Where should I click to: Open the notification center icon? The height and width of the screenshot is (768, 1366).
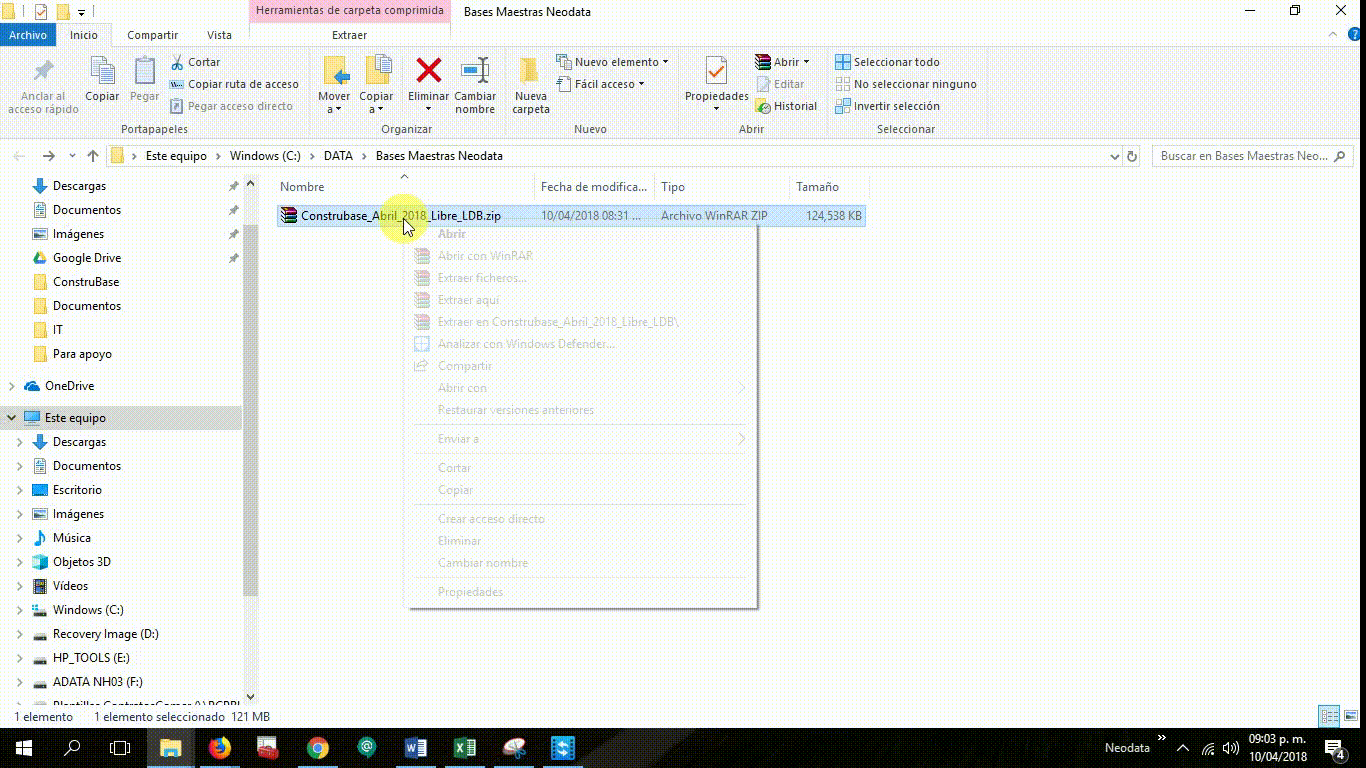(1335, 748)
